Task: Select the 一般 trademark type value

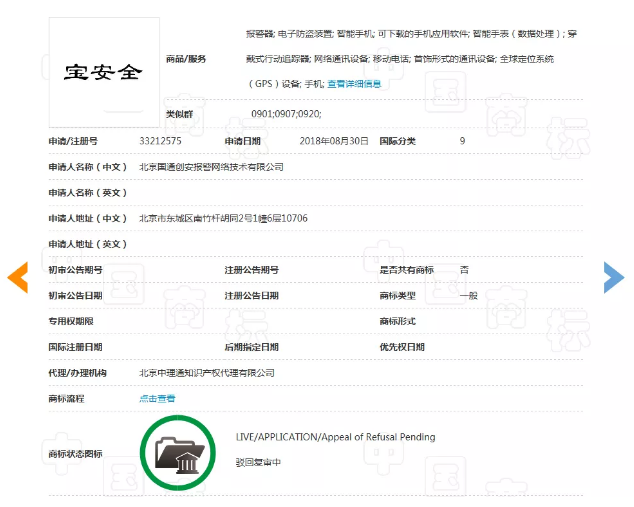Action: pos(469,296)
